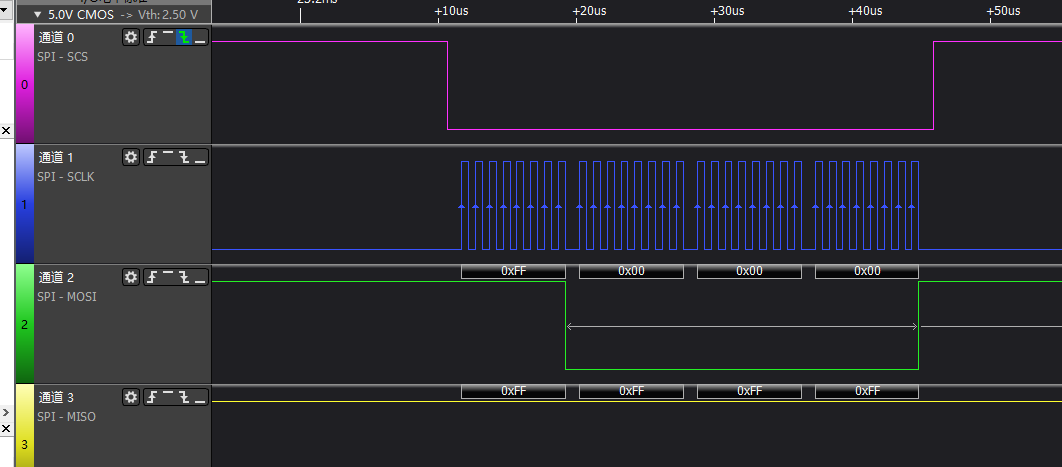This screenshot has height=467, width=1062.
Task: Set rising edge trigger on 通道 2 MOSI
Action: 152,277
